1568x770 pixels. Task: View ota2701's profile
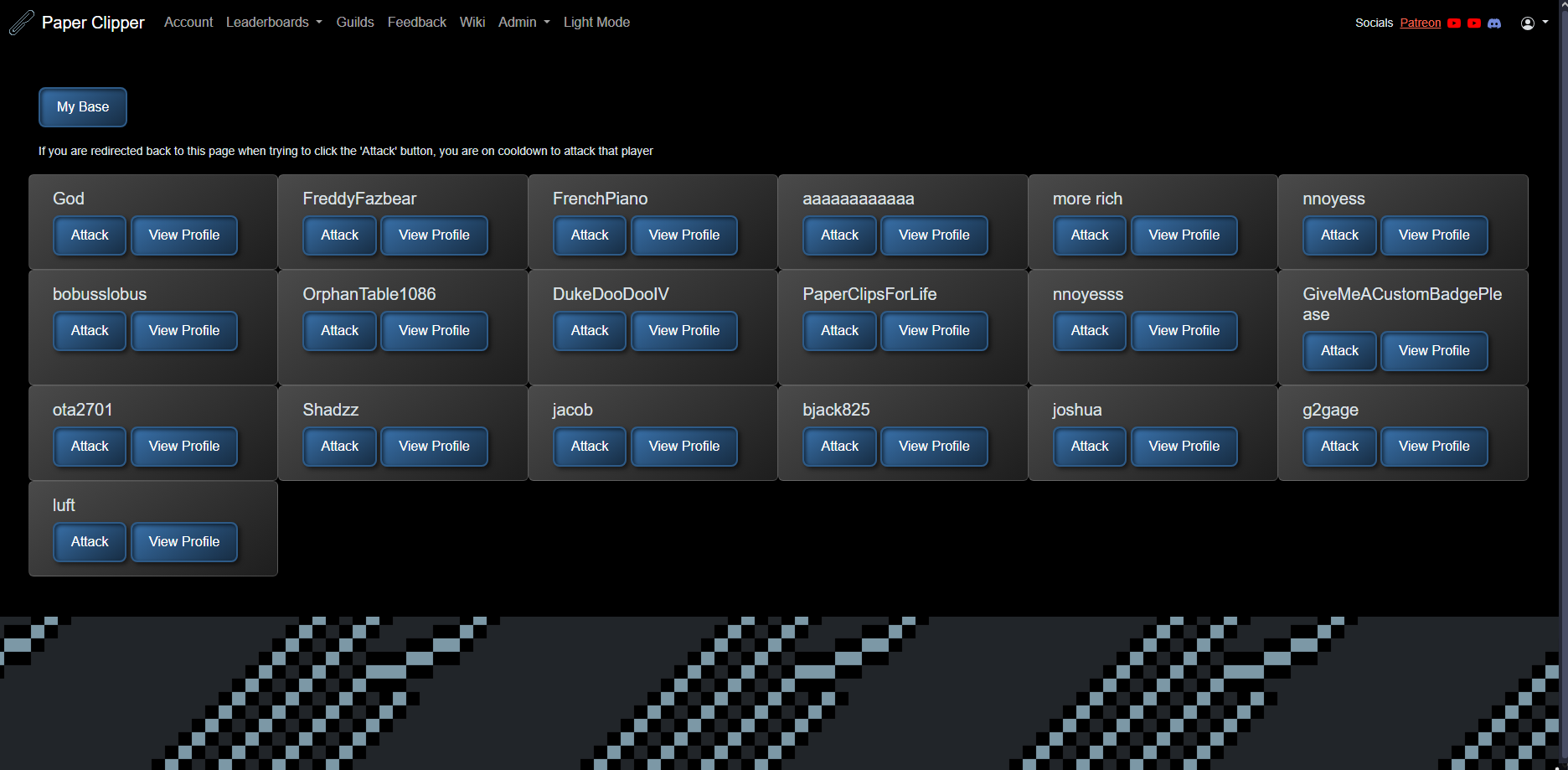pyautogui.click(x=184, y=447)
